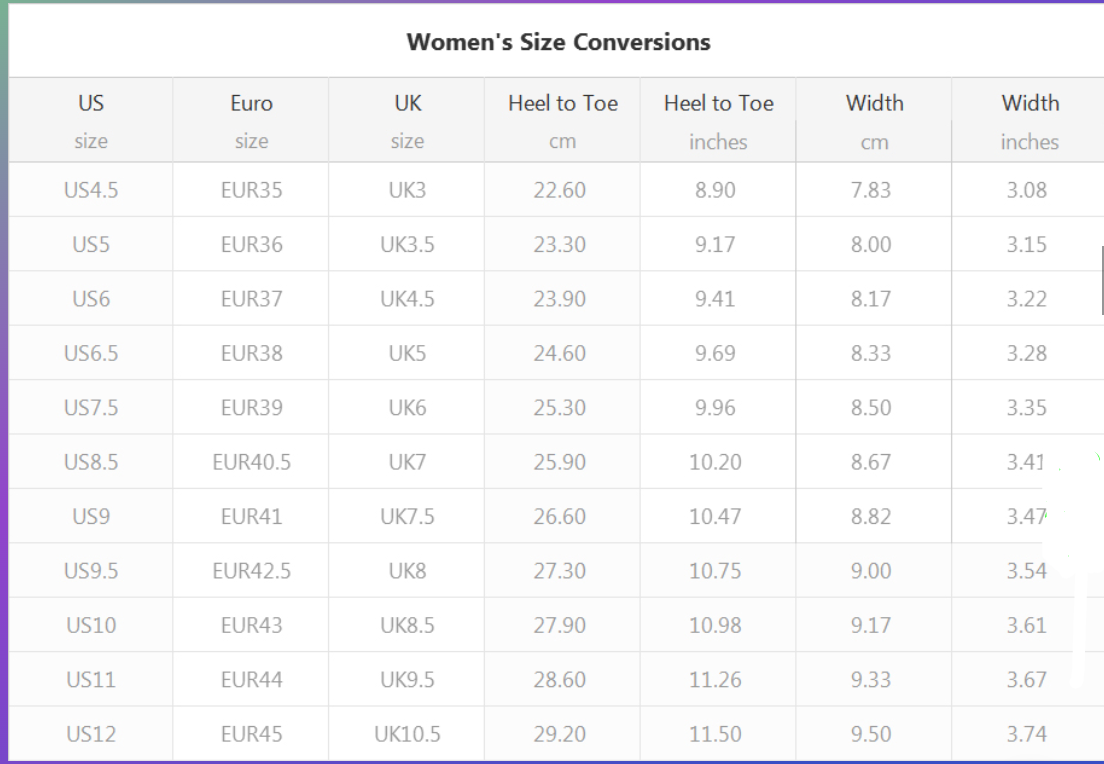Select the "US9" cell
1104x764 pixels.
tap(91, 516)
